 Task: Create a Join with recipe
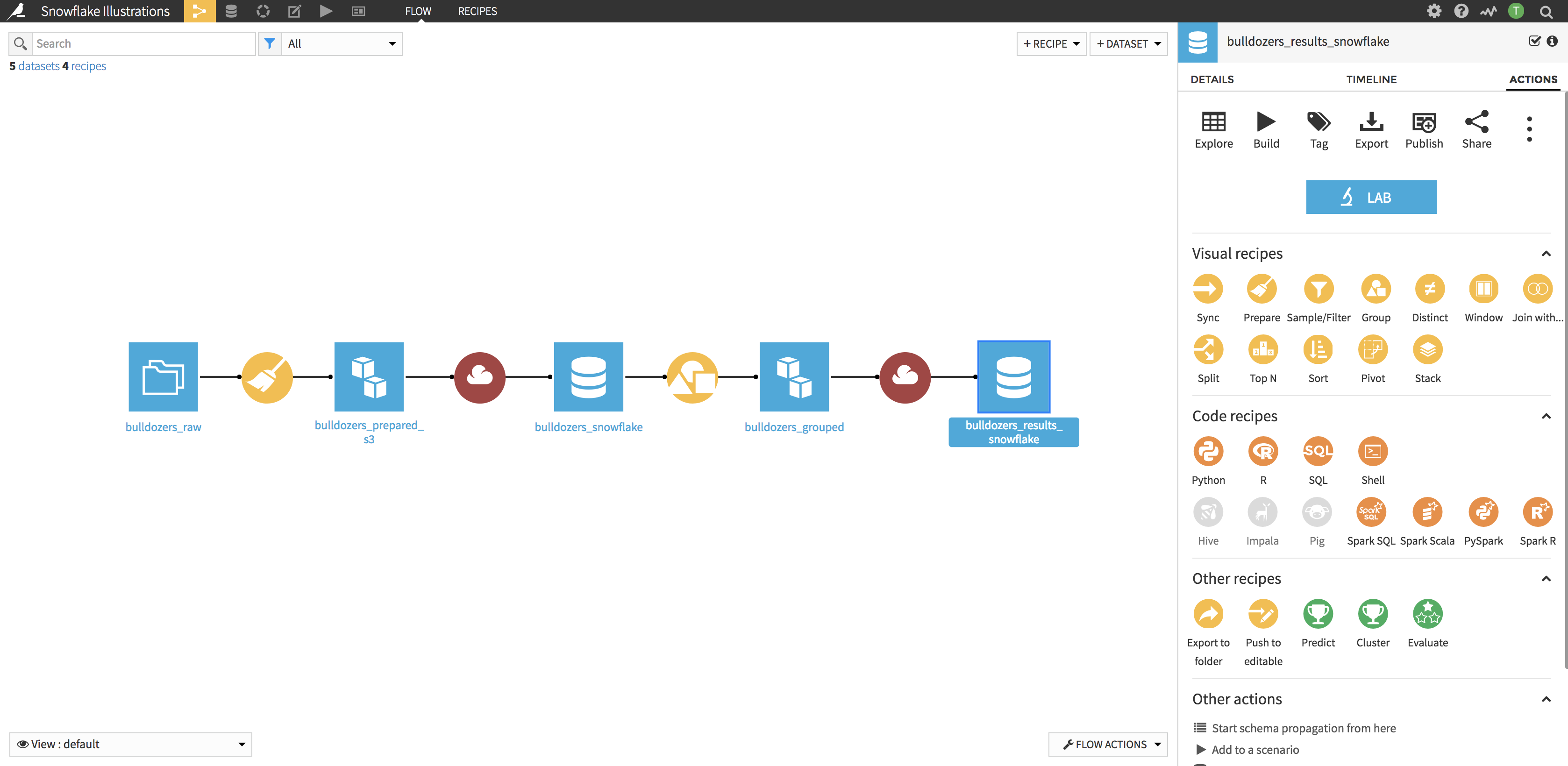click(x=1538, y=288)
